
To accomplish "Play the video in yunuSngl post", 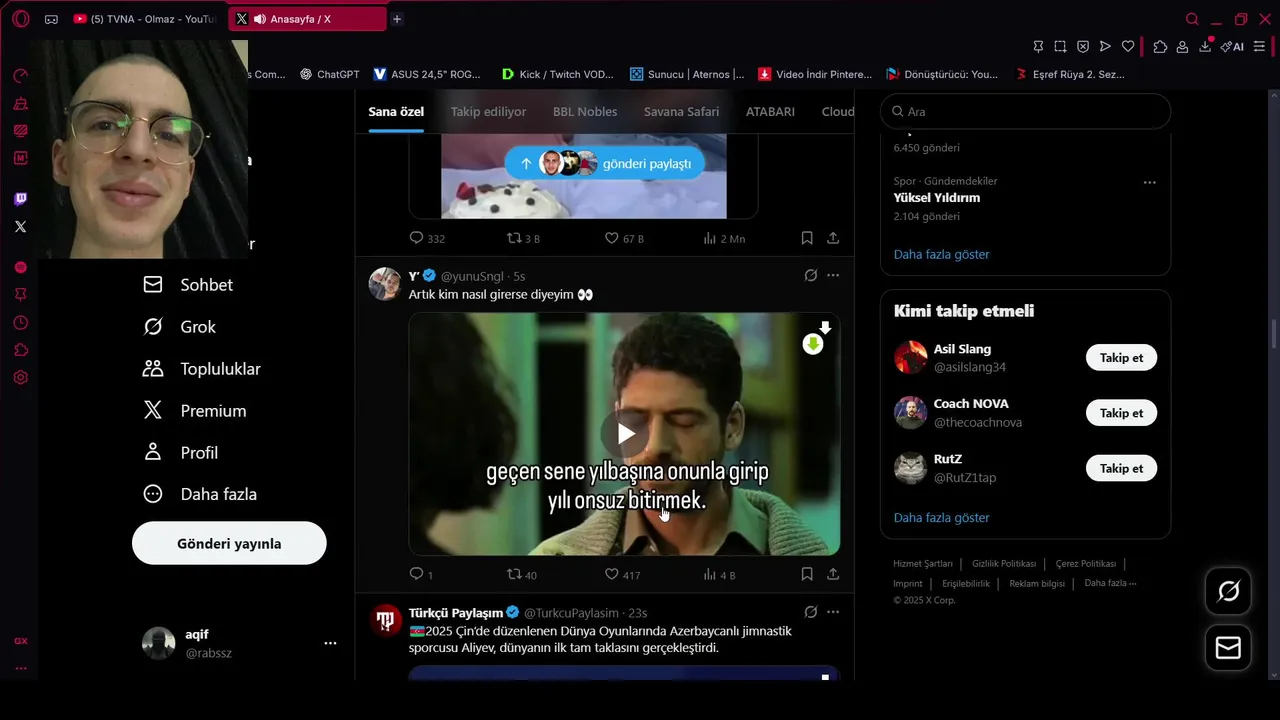I will [624, 433].
